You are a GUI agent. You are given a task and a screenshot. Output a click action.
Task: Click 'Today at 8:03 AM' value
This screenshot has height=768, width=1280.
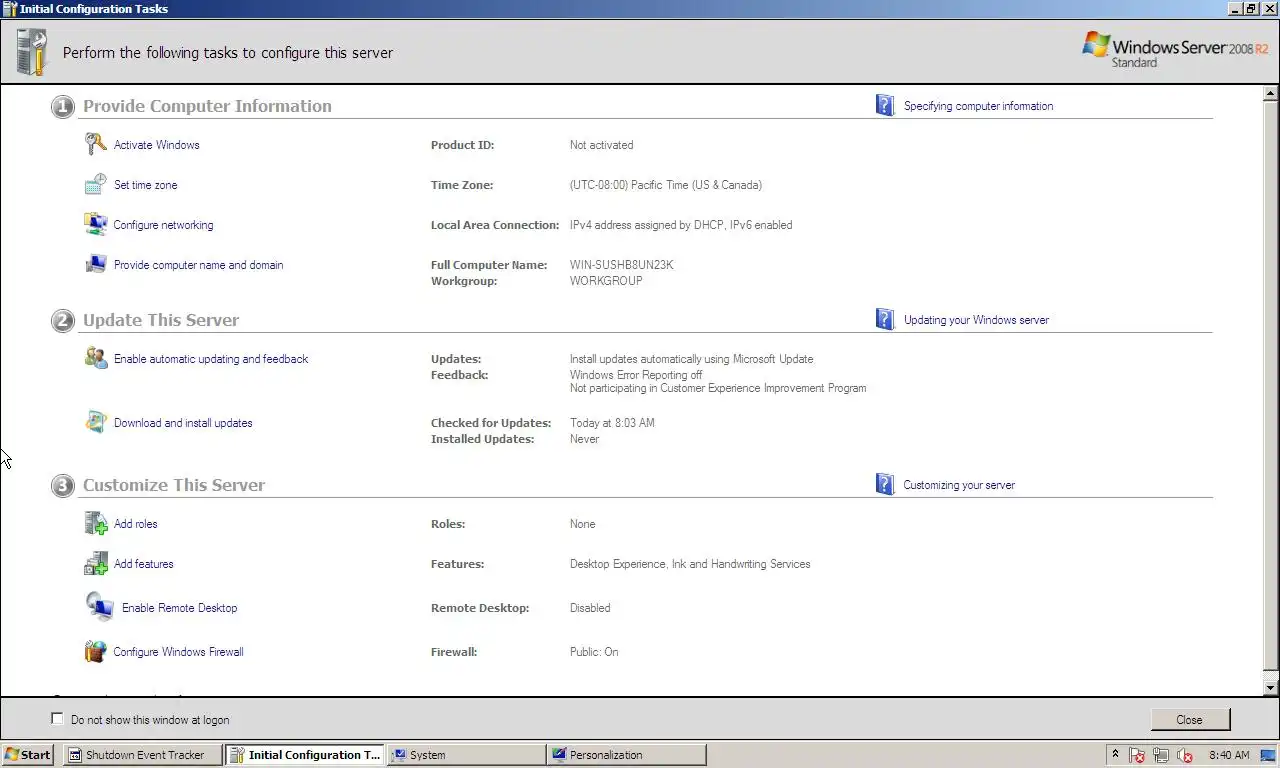(x=612, y=423)
